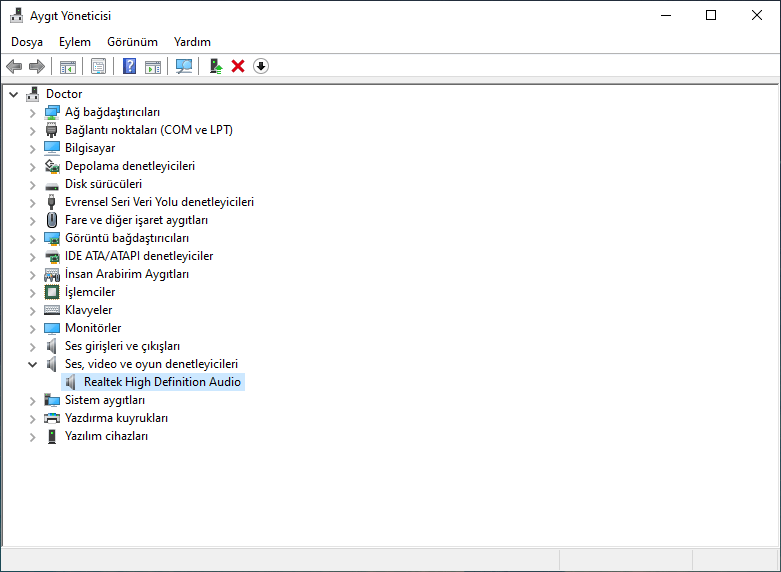Click the circular down-arrow toolbar icon
This screenshot has height=572, width=781.
tap(261, 66)
